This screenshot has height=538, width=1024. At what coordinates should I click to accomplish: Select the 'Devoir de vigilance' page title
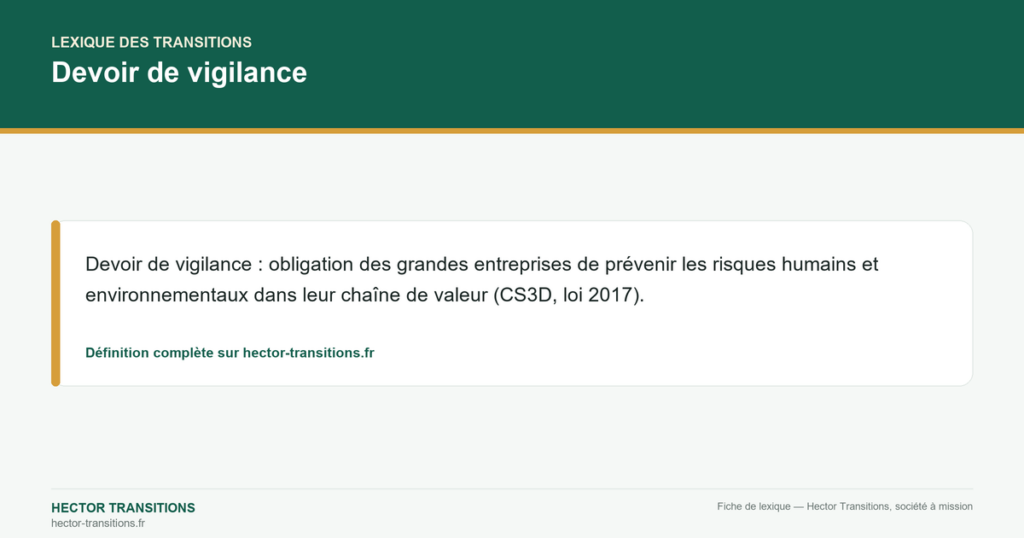click(179, 72)
